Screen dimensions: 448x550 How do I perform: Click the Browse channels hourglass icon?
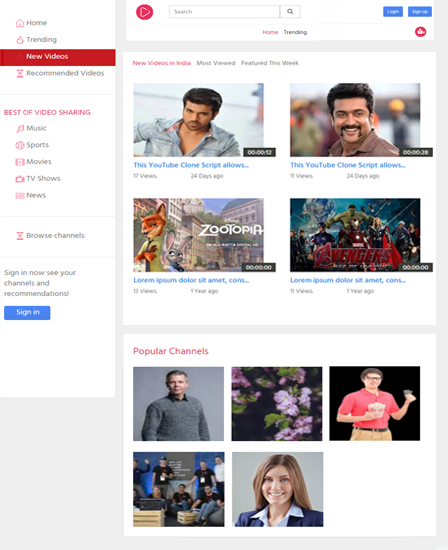(20, 236)
